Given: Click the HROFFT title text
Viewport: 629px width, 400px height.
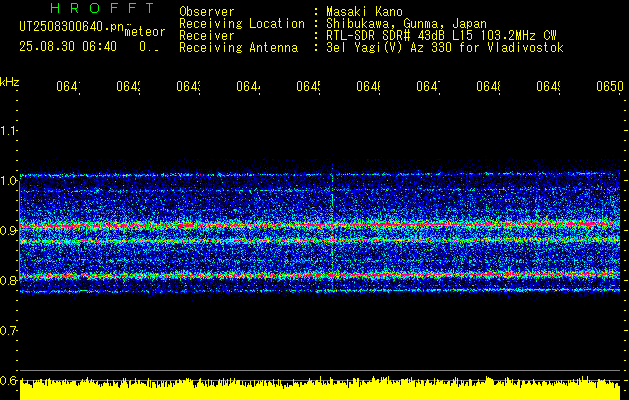Looking at the screenshot, I should tap(102, 8).
